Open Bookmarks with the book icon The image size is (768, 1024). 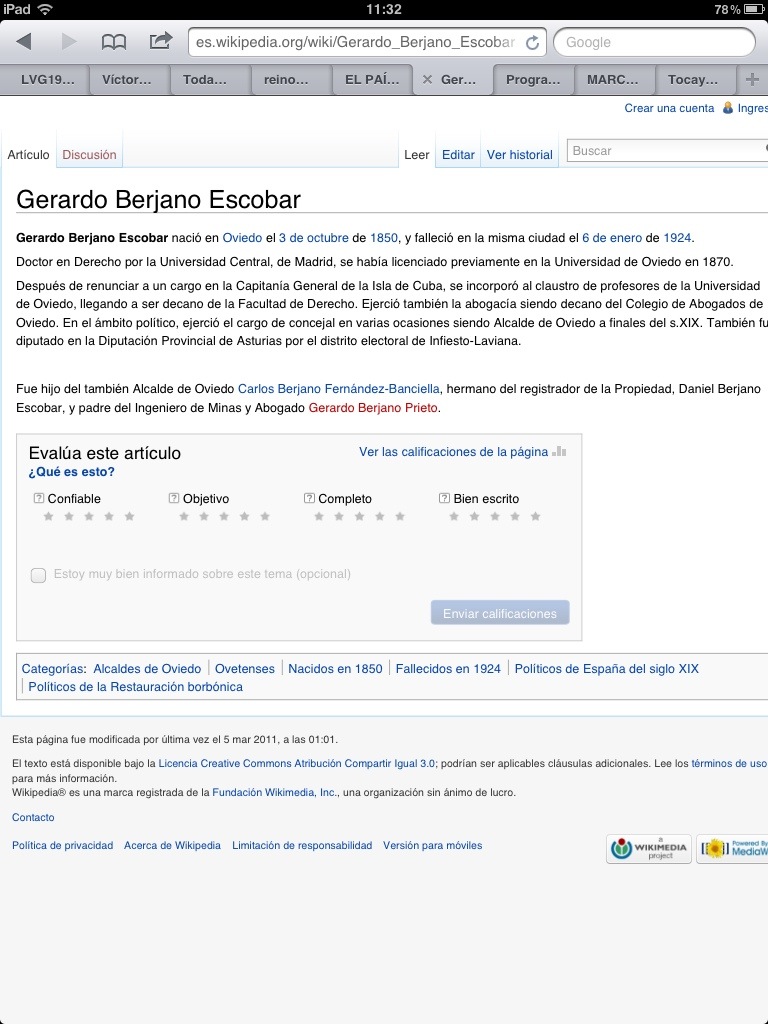pos(114,42)
